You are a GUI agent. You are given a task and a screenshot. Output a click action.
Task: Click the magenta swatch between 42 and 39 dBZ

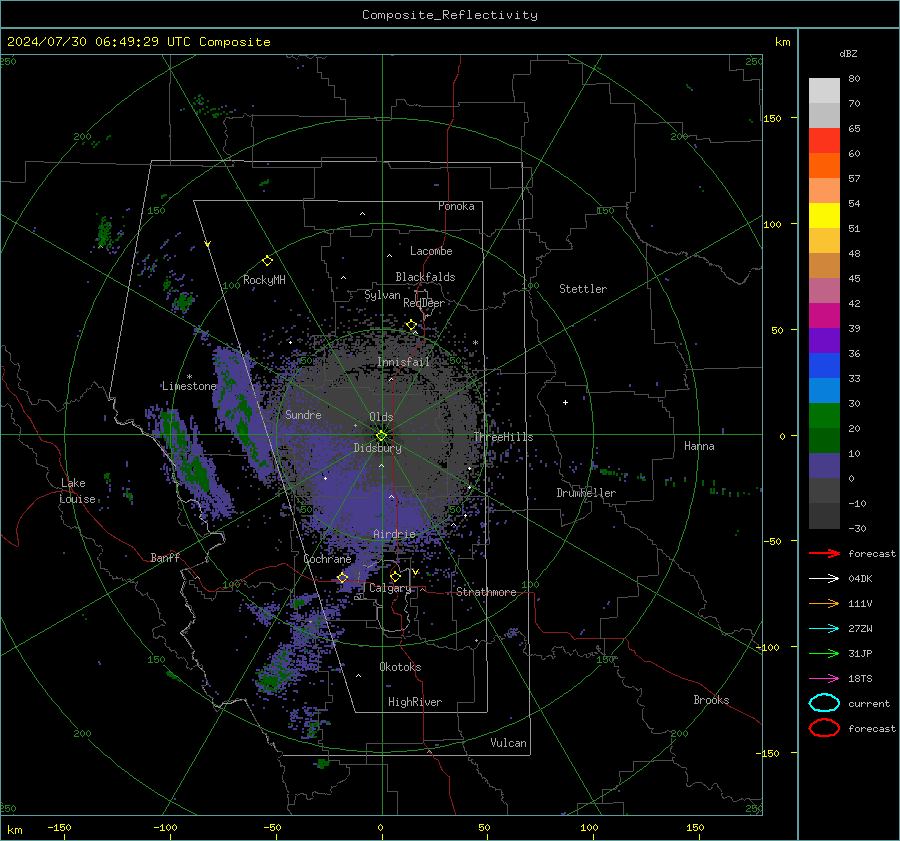824,316
